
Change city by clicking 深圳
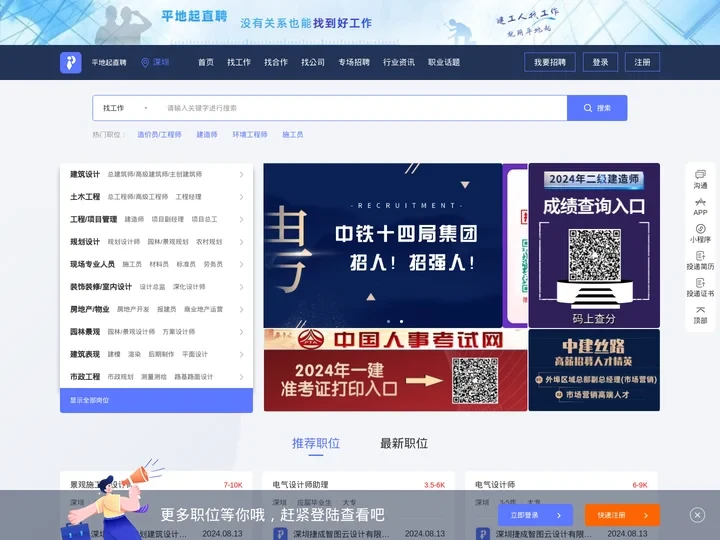(161, 62)
